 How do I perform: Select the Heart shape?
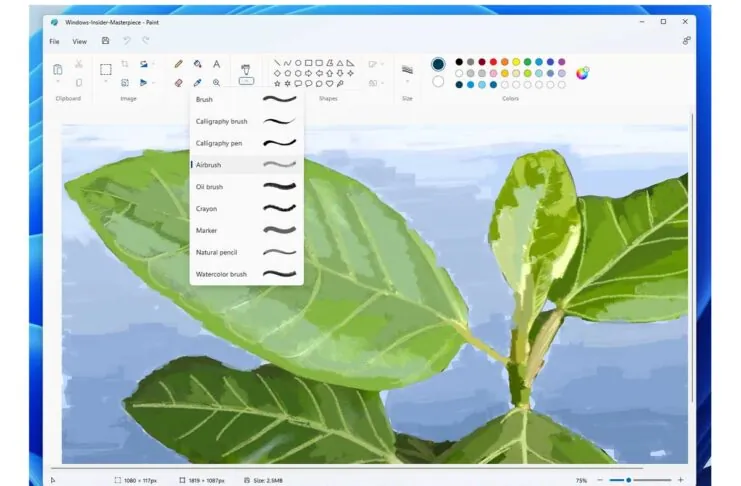click(329, 84)
